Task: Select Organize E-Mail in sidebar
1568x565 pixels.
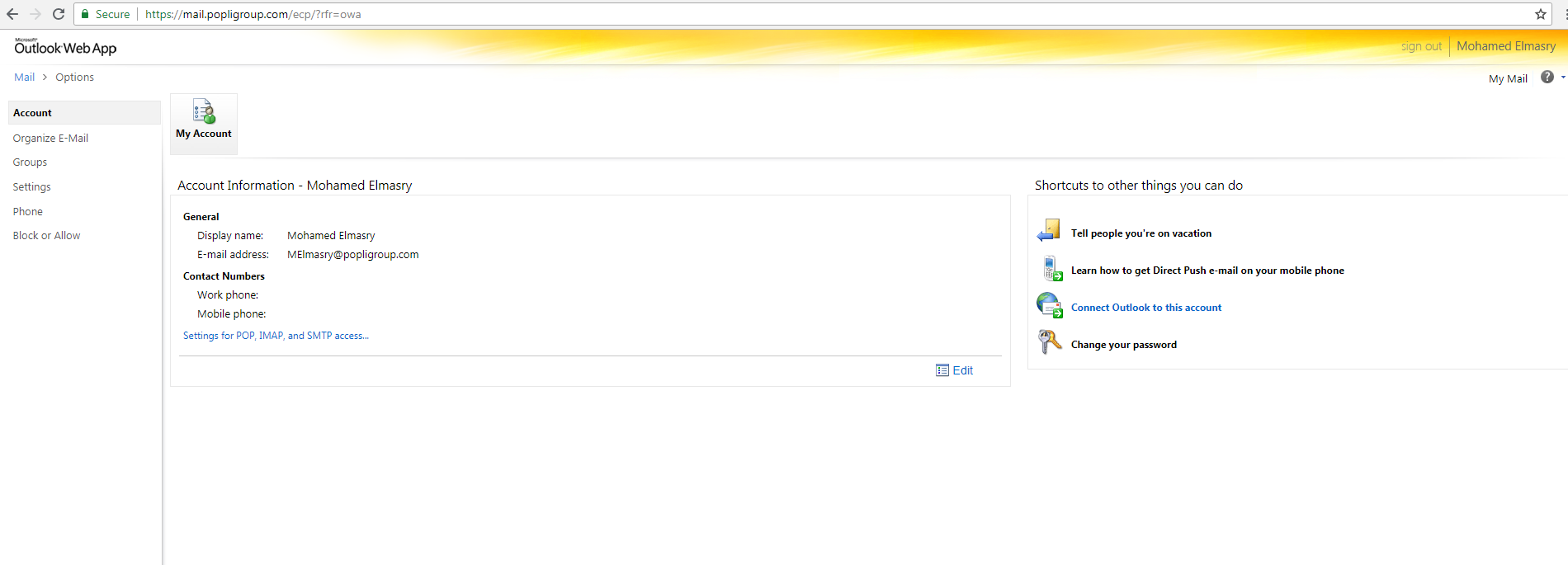Action: click(x=50, y=139)
